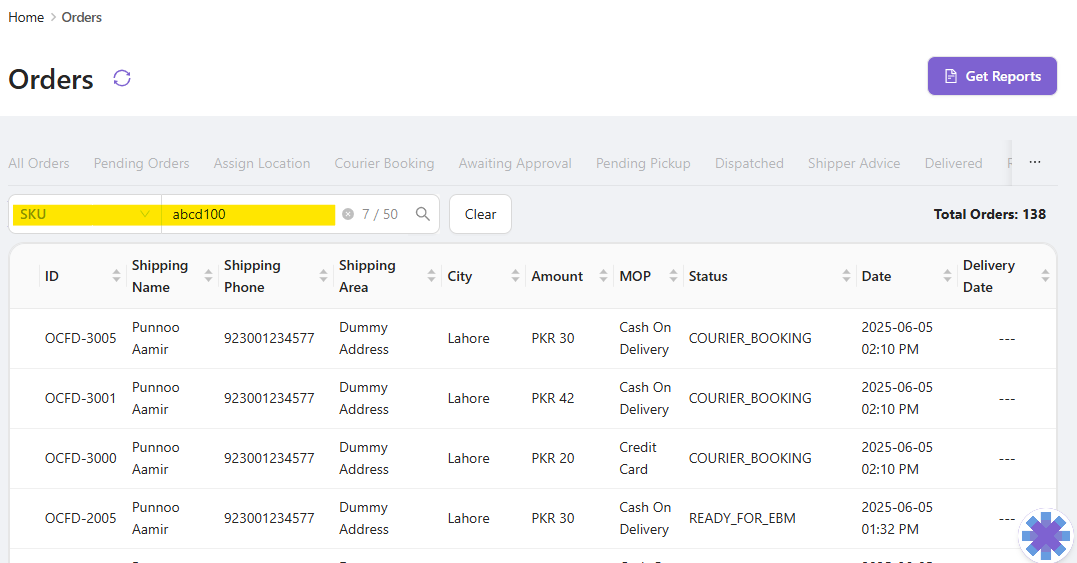This screenshot has width=1077, height=563.
Task: Click the clear-text icon in search field
Action: (348, 214)
